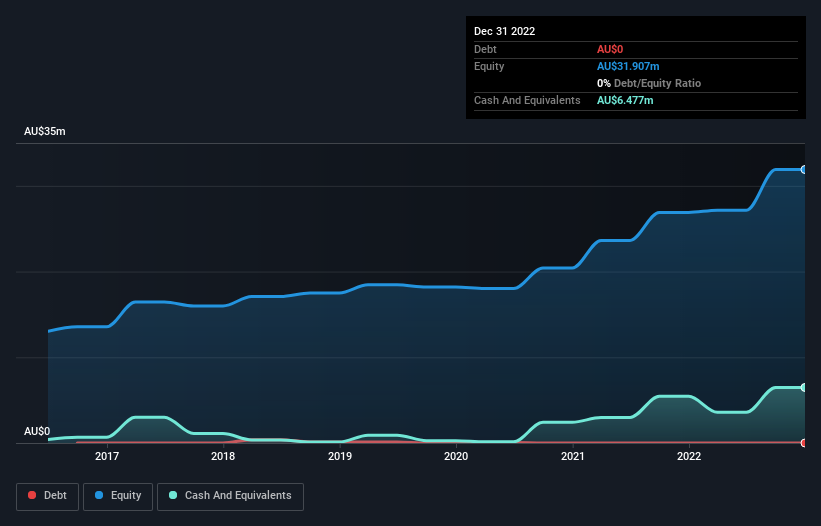Click the Cash endpoint marker at Dec 2022
The image size is (821, 526).
804,387
